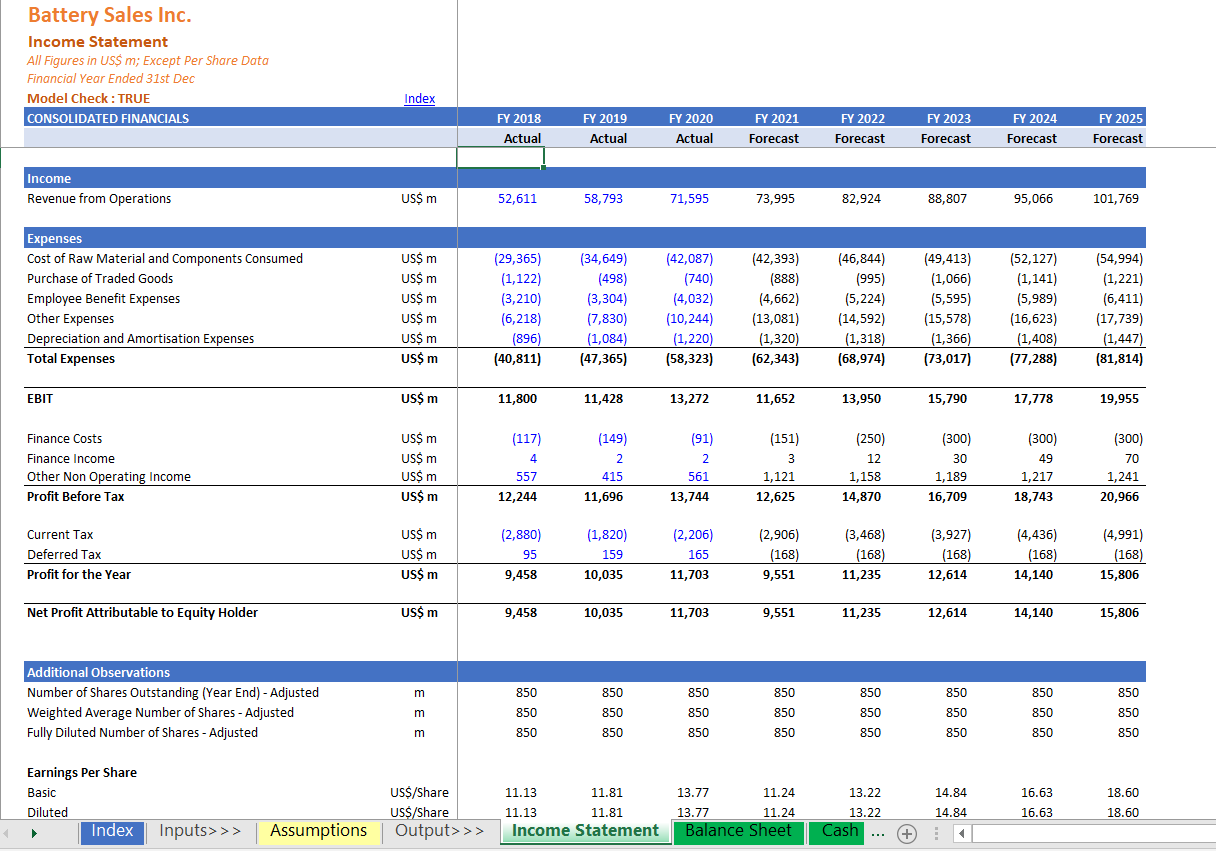
Task: Switch to the Inputs>>> sheet tab
Action: (x=200, y=831)
